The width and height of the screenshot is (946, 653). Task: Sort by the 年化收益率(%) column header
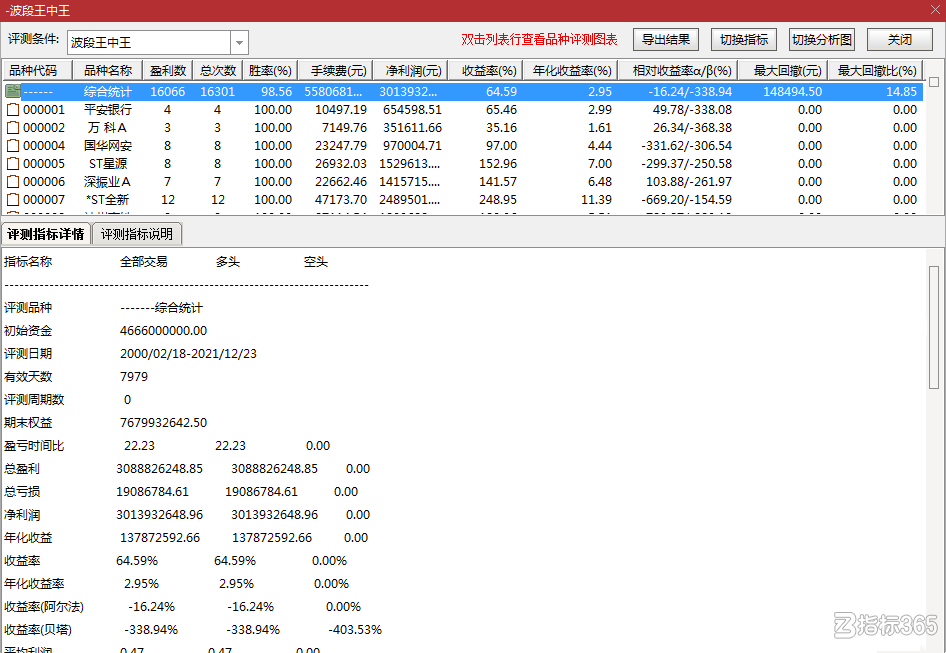pos(571,71)
